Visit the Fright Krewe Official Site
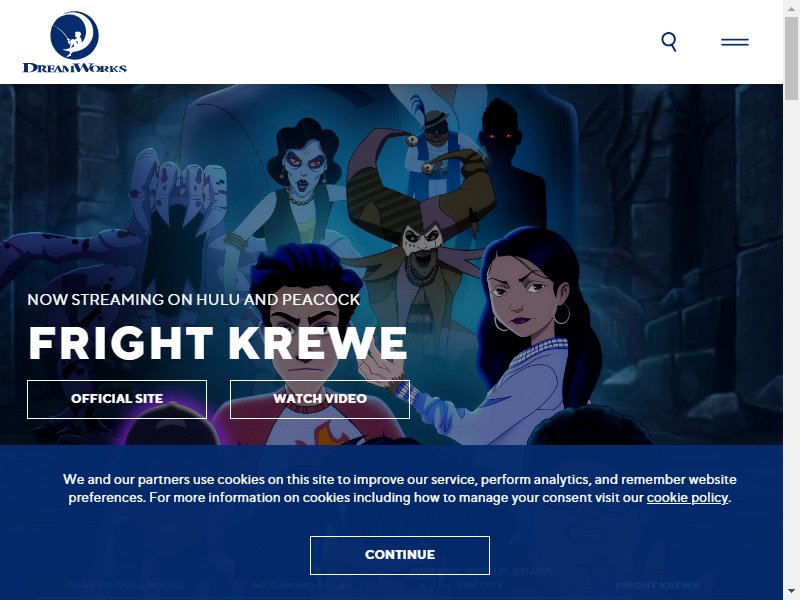Image resolution: width=800 pixels, height=600 pixels. click(x=117, y=399)
